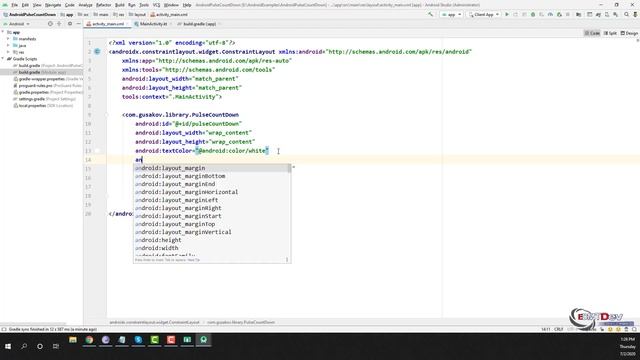The image size is (640, 360).
Task: Open settings.gradle in Gradle Scripts
Action: coord(44,99)
